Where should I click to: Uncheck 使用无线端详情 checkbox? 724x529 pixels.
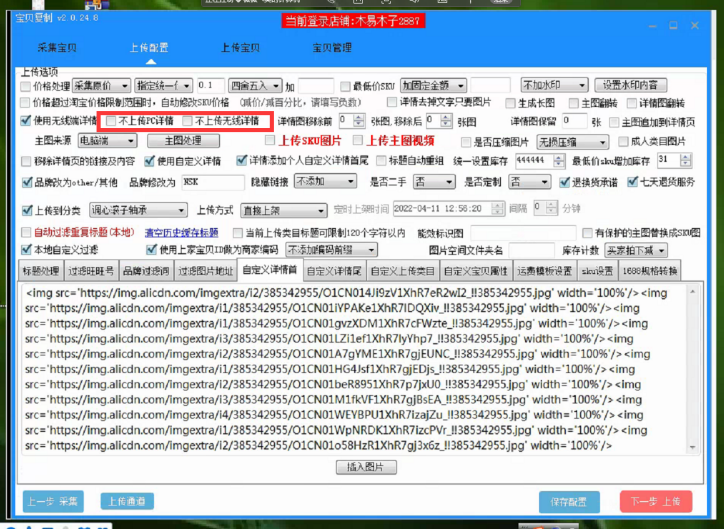[x=26, y=121]
